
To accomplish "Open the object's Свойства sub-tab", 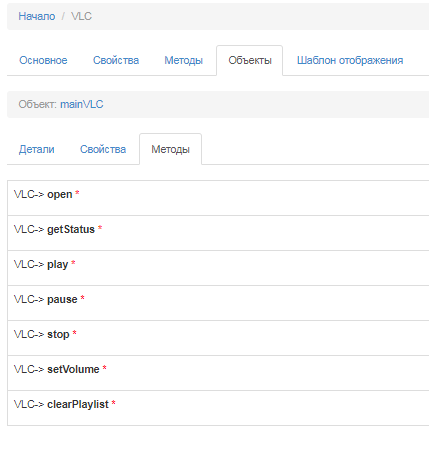I will 103,149.
